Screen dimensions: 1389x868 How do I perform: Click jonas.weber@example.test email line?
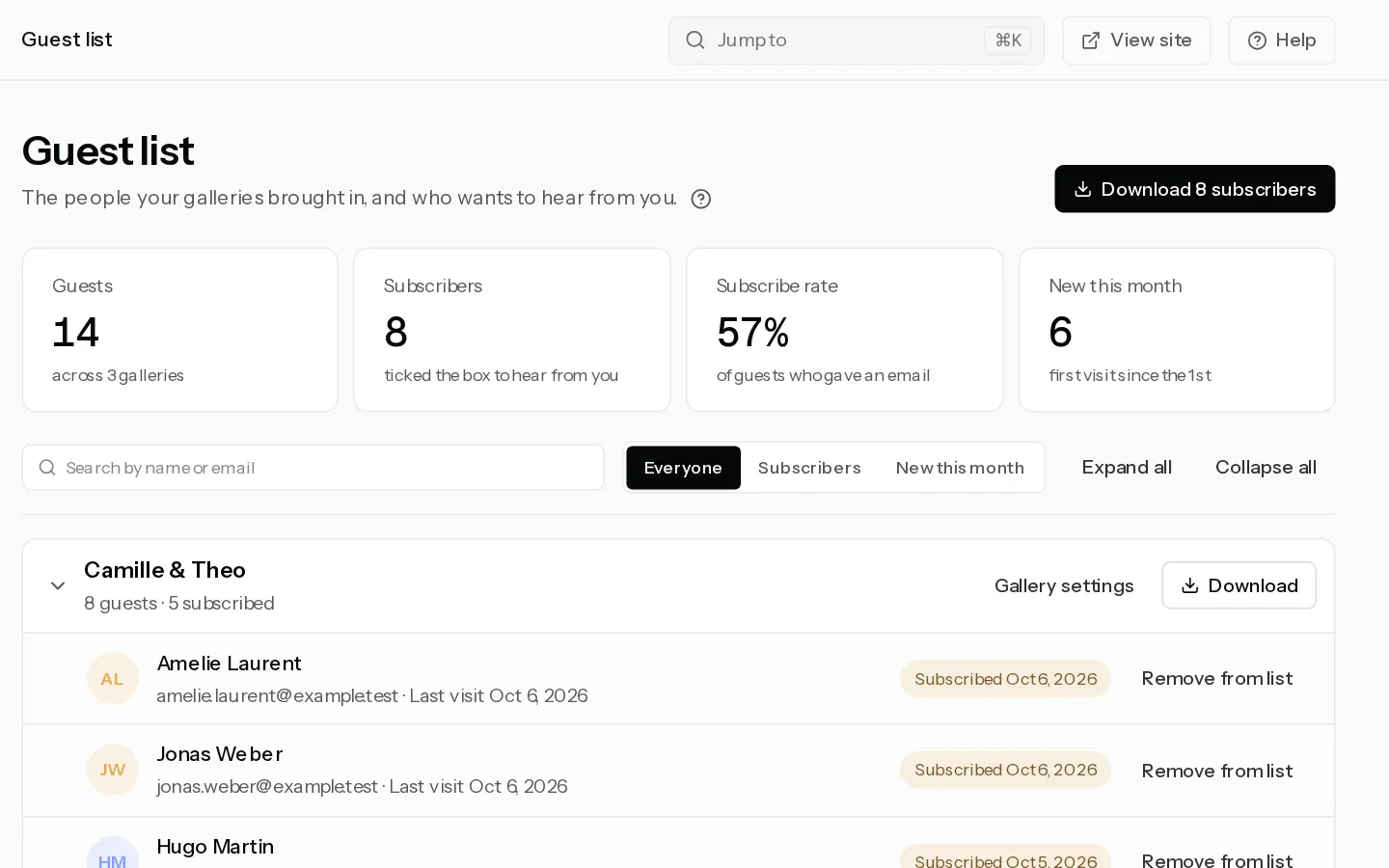pos(362,787)
